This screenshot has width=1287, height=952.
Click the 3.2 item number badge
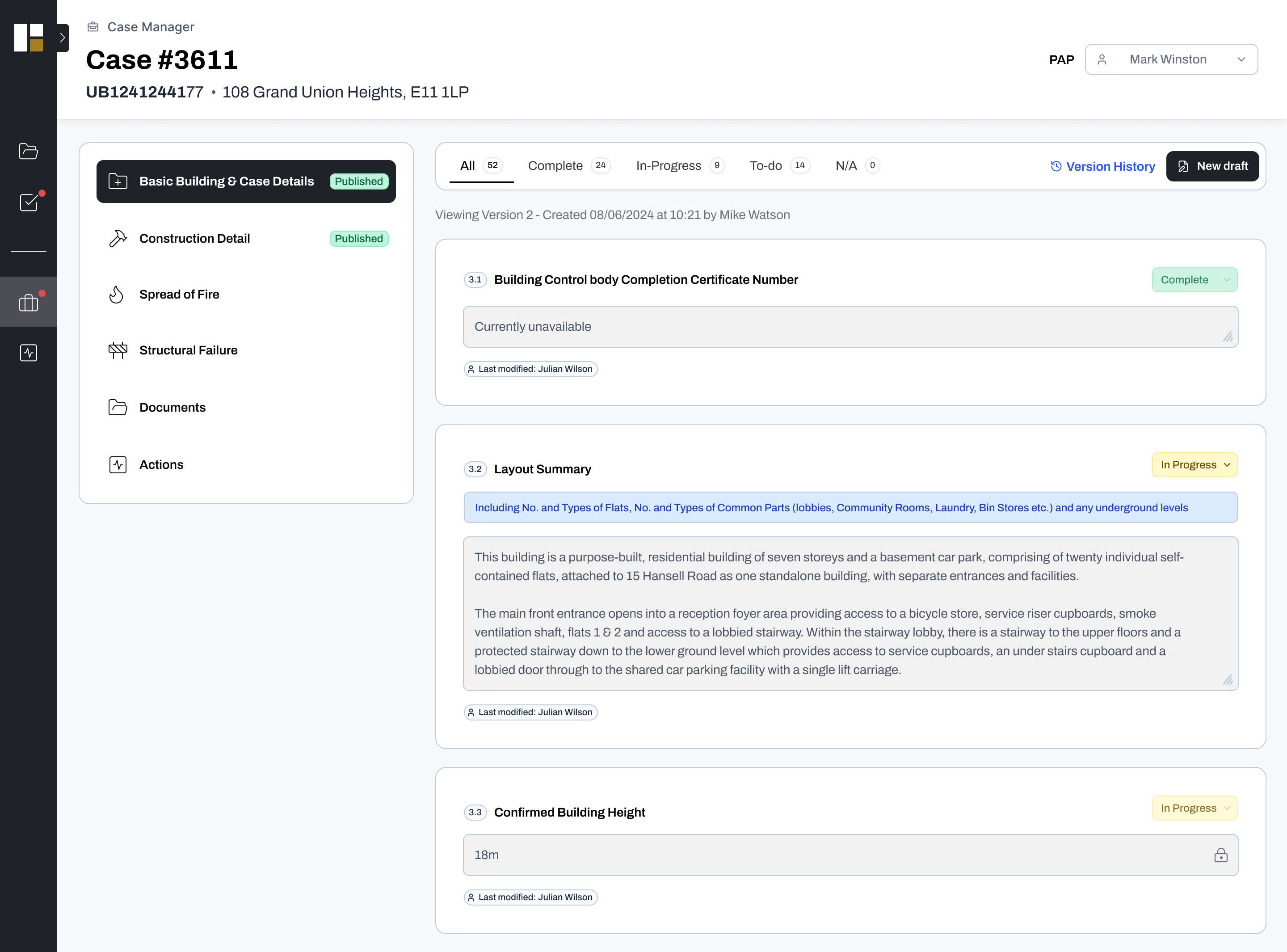click(475, 469)
